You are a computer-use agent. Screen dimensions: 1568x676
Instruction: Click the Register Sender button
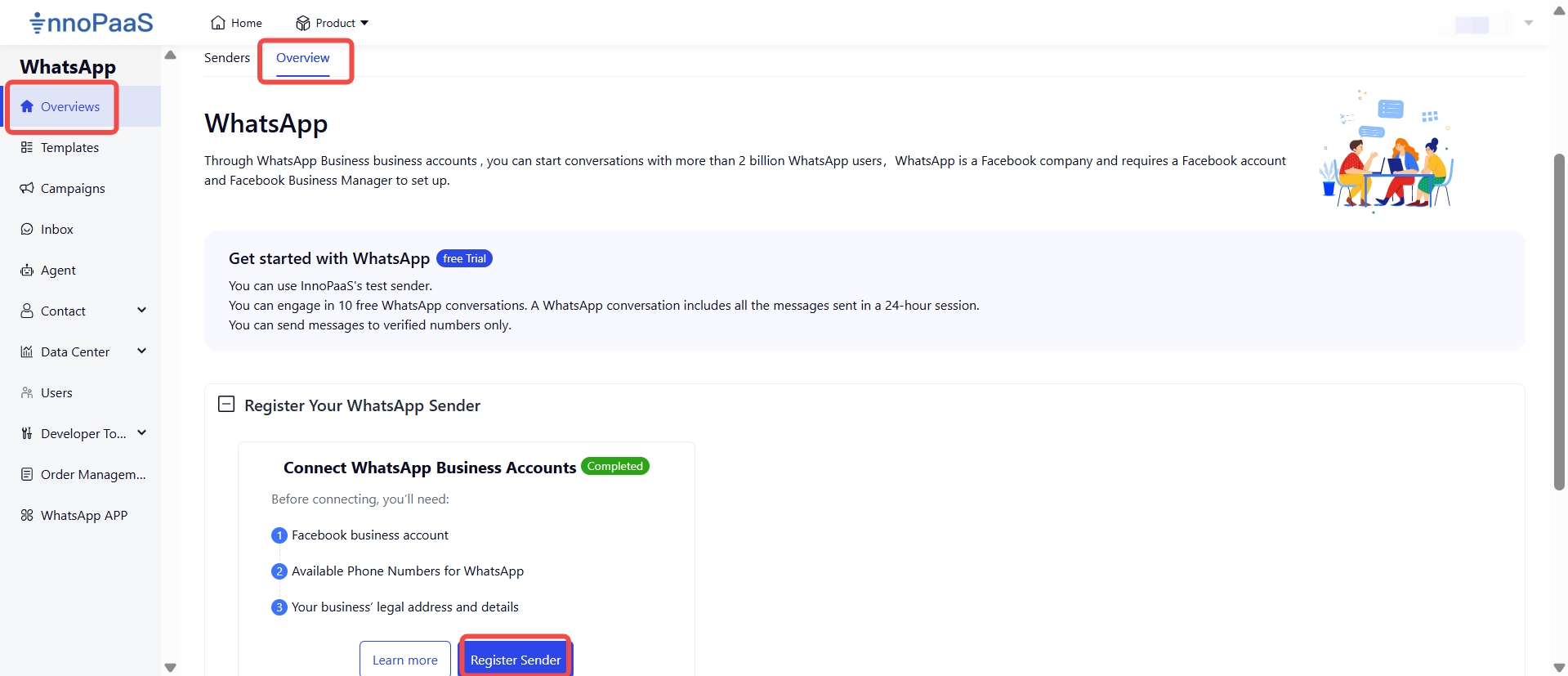click(x=516, y=659)
